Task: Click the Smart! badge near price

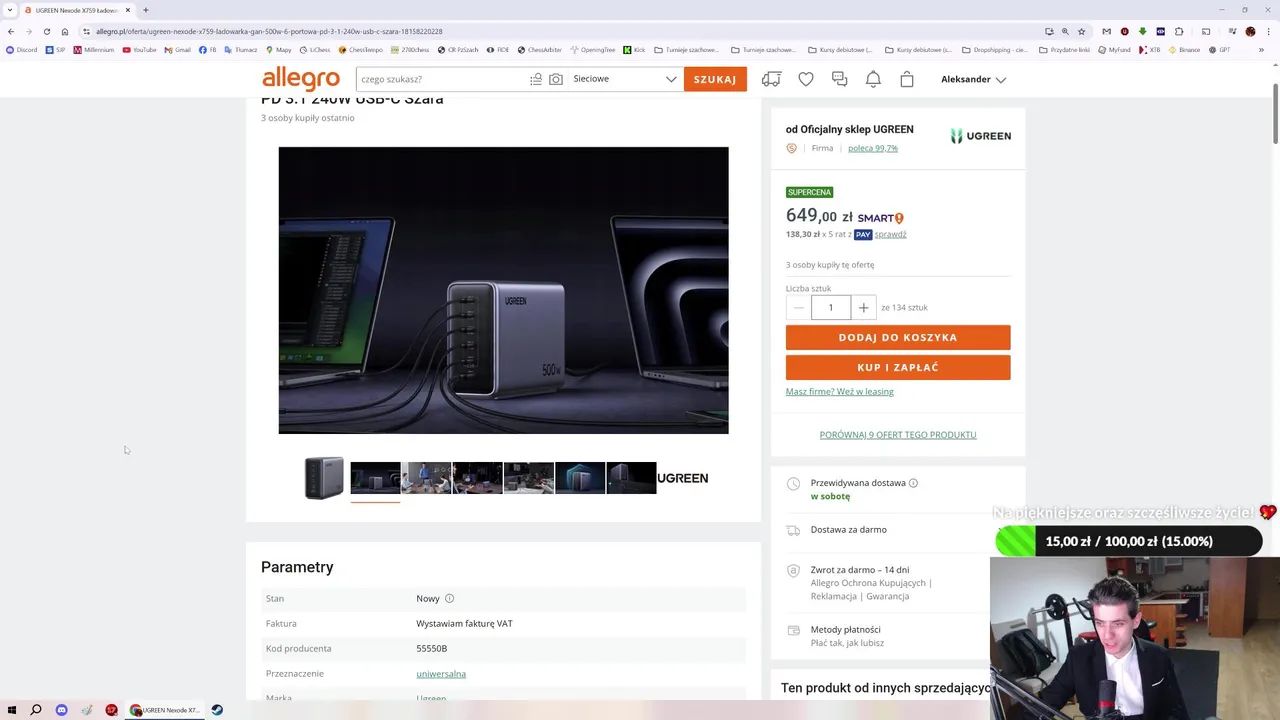Action: pyautogui.click(x=880, y=218)
